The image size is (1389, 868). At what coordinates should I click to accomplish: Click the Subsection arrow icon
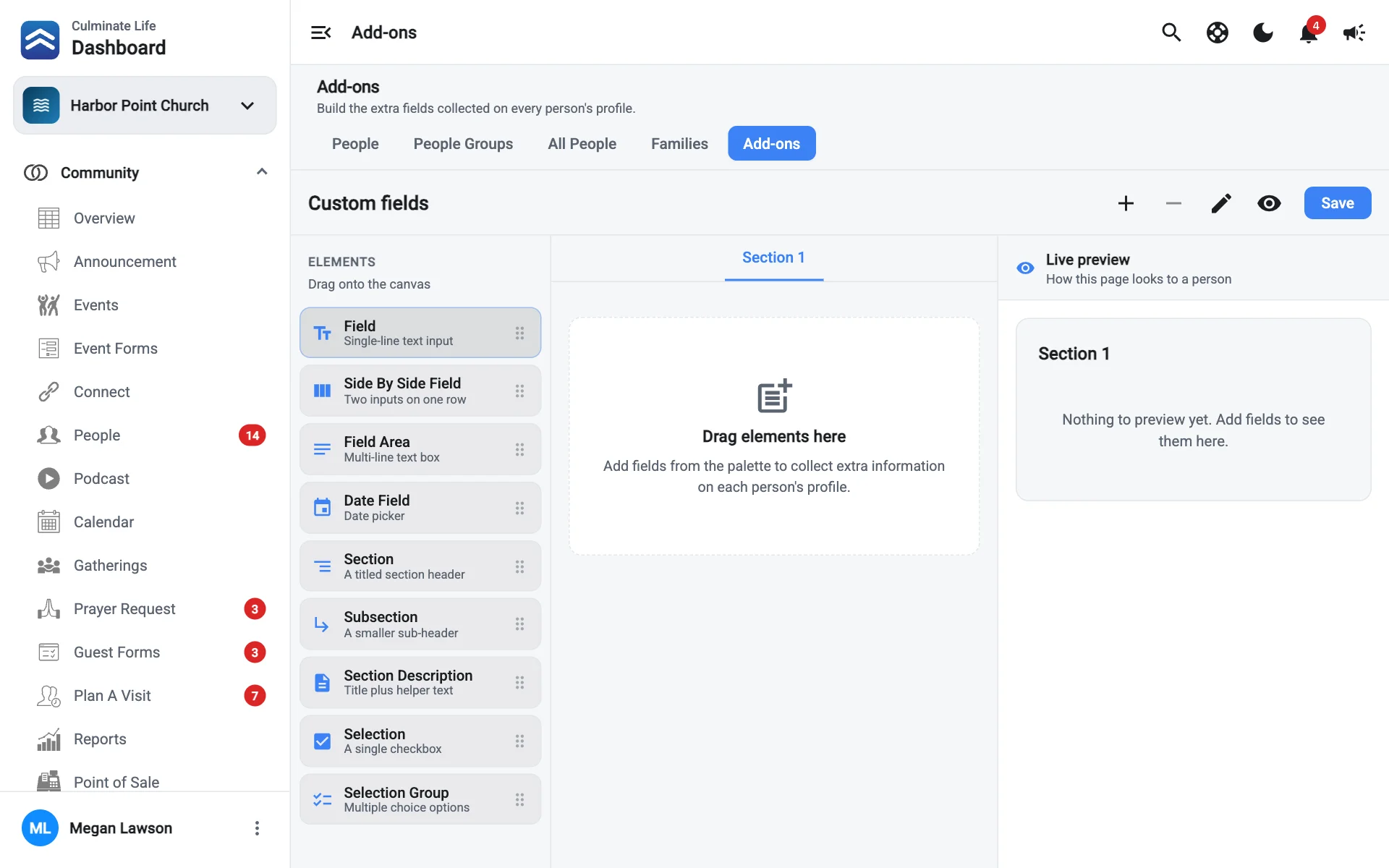[x=322, y=624]
